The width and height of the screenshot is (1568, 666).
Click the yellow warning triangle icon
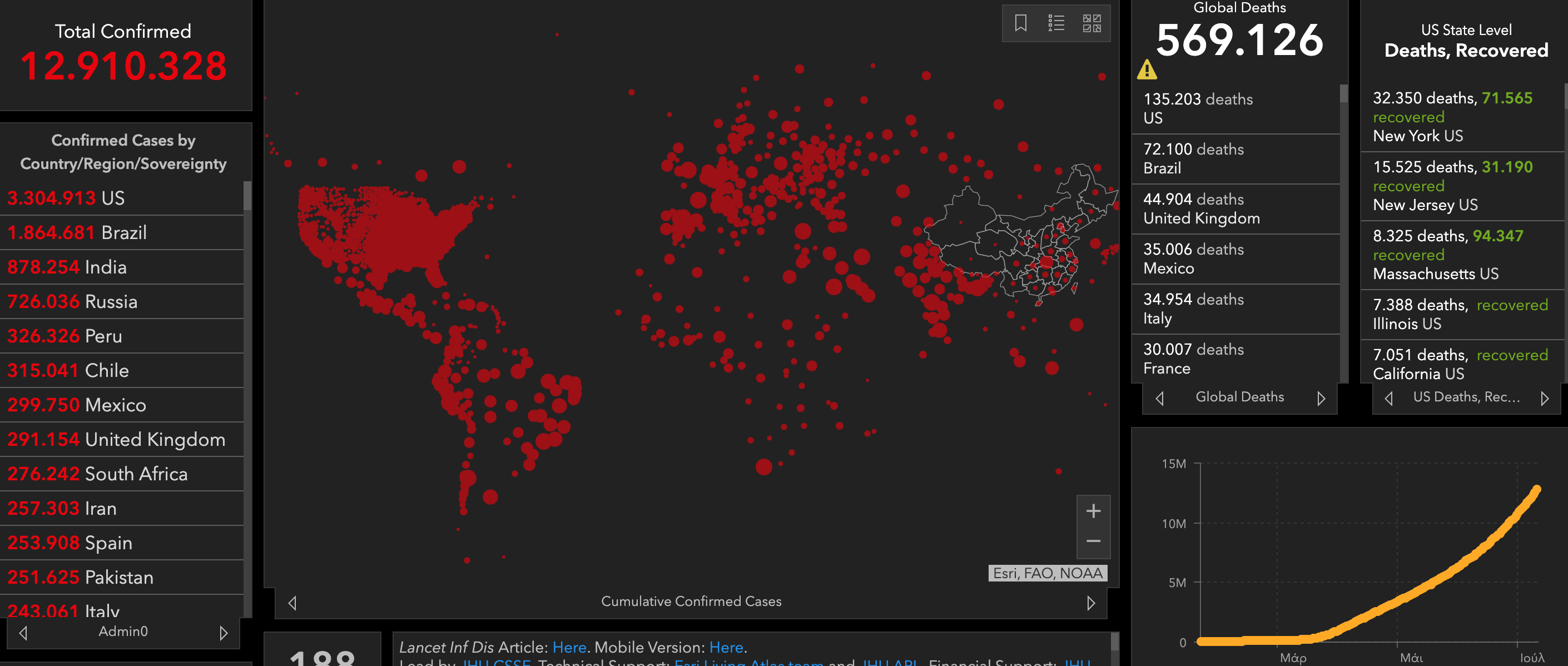(1147, 70)
